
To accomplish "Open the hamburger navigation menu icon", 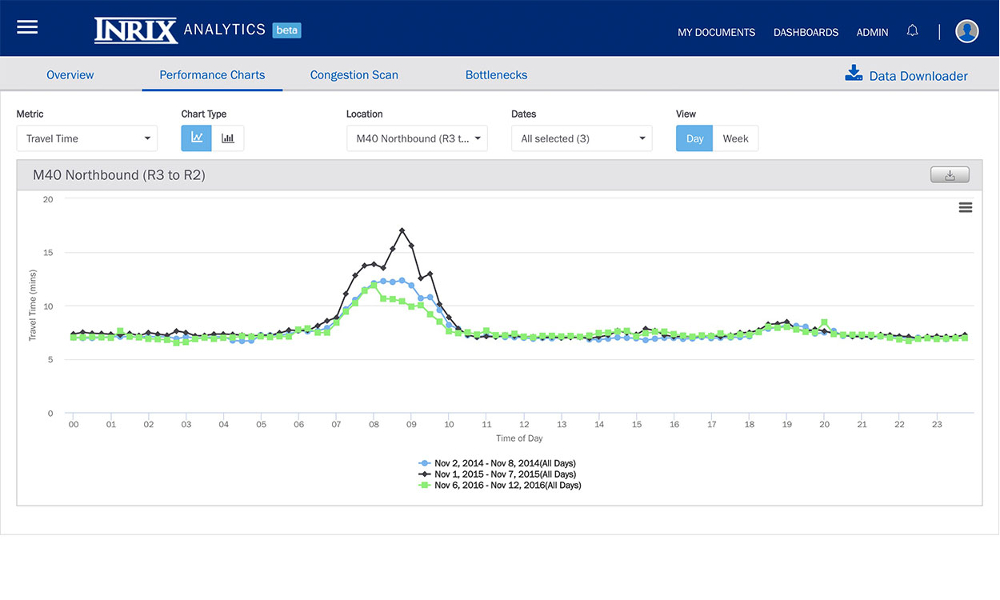I will click(28, 27).
